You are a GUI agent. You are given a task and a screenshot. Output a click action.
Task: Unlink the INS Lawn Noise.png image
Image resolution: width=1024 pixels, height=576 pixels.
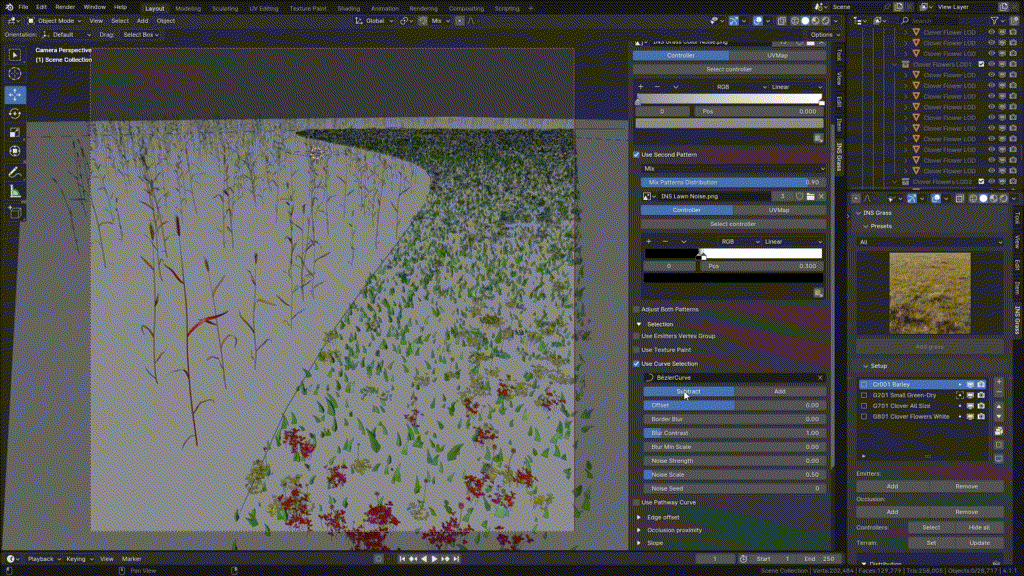tap(822, 196)
